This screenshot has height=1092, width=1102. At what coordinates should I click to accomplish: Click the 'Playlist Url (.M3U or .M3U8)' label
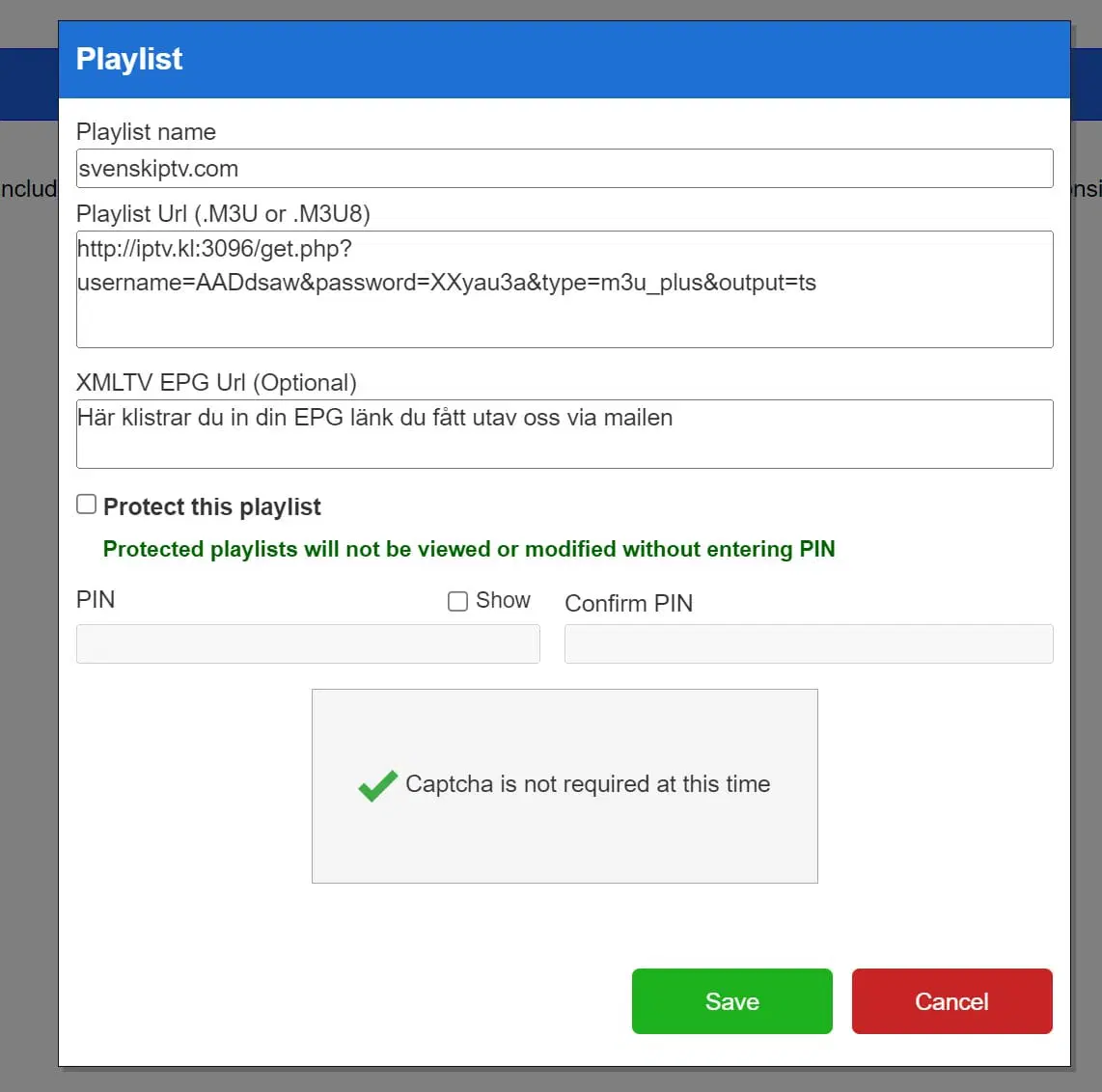tap(223, 213)
